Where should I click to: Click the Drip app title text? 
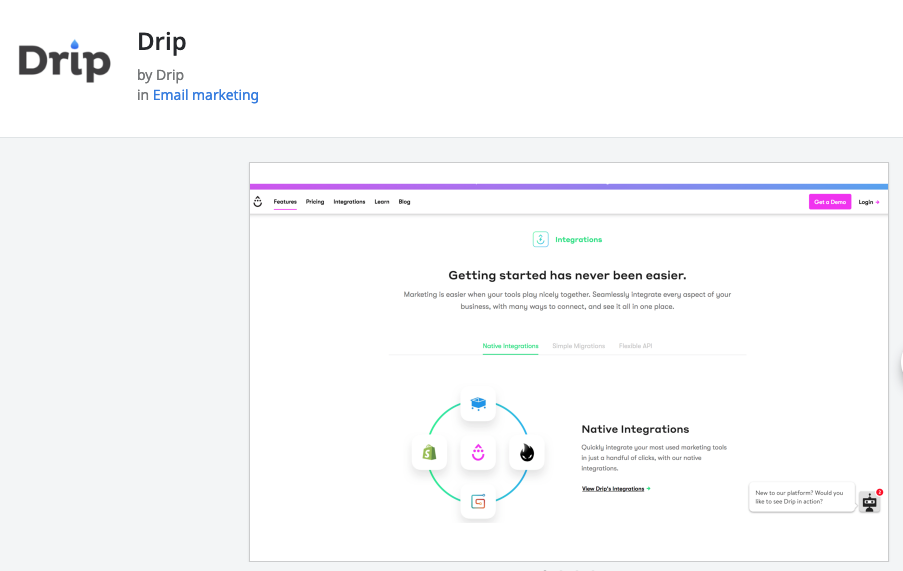pos(162,42)
